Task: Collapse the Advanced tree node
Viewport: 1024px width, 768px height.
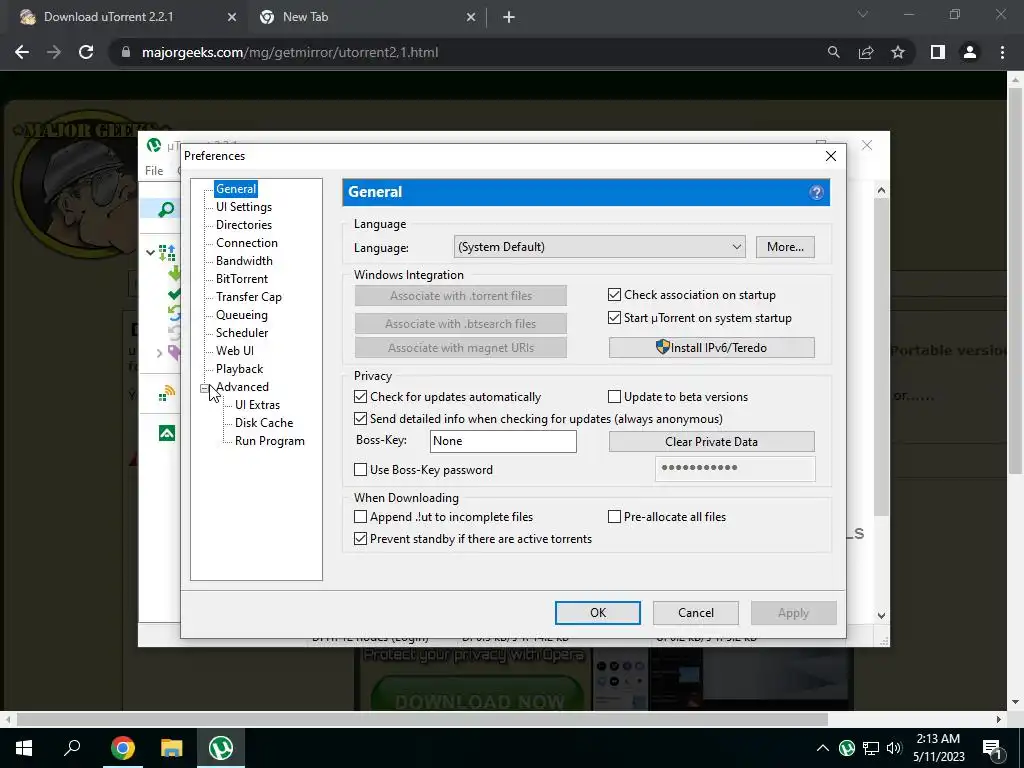Action: pyautogui.click(x=204, y=388)
